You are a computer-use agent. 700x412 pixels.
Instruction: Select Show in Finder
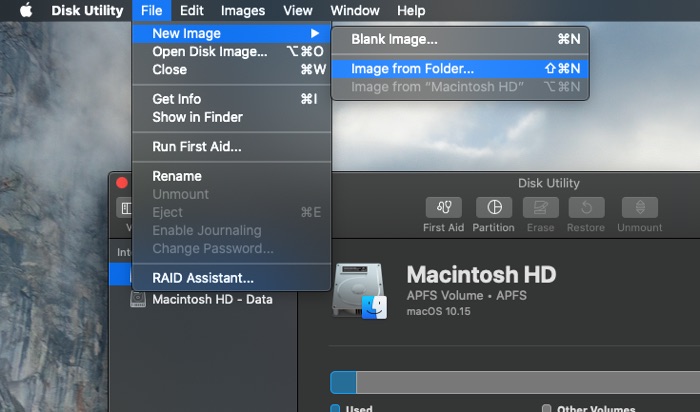click(x=231, y=117)
